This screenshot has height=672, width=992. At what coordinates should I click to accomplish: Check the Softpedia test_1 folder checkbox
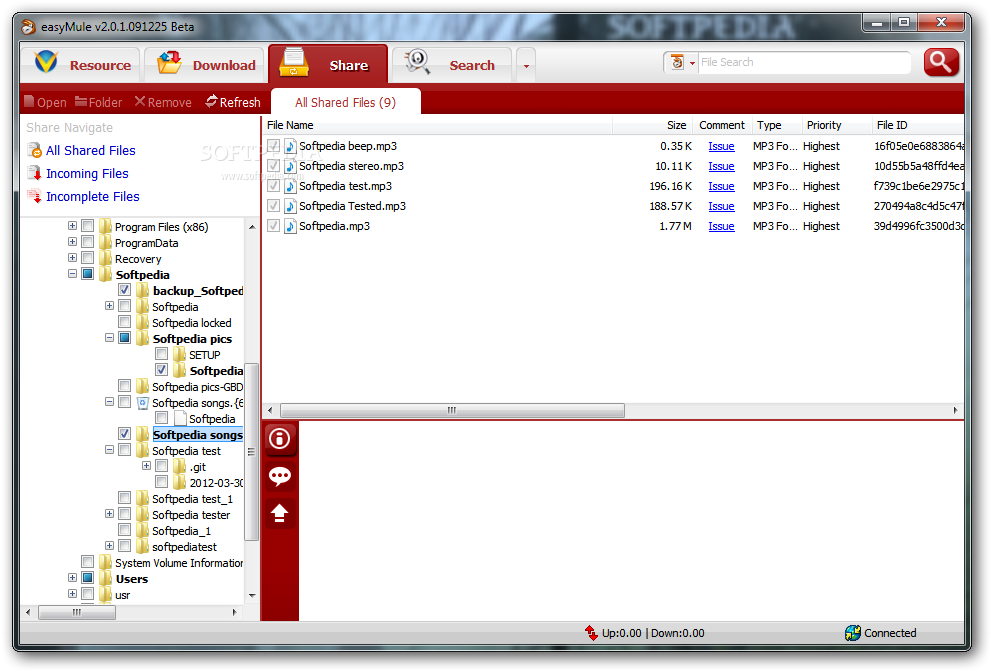(x=125, y=498)
